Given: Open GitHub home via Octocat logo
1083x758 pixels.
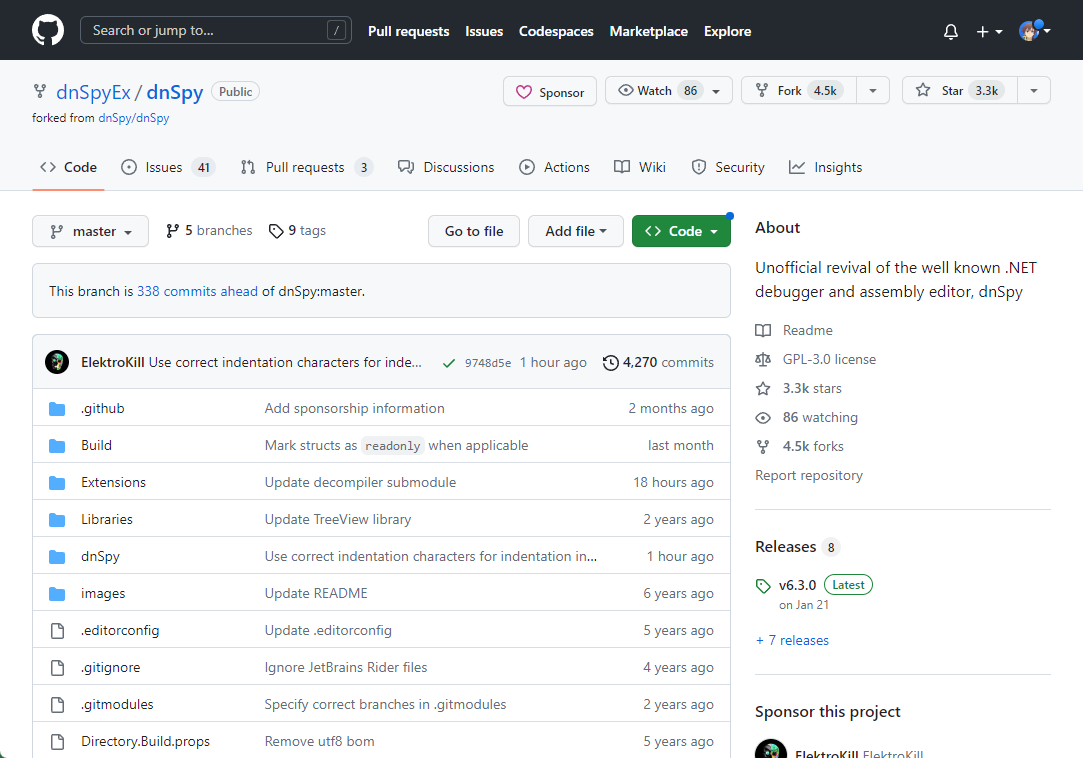Looking at the screenshot, I should click(x=48, y=30).
